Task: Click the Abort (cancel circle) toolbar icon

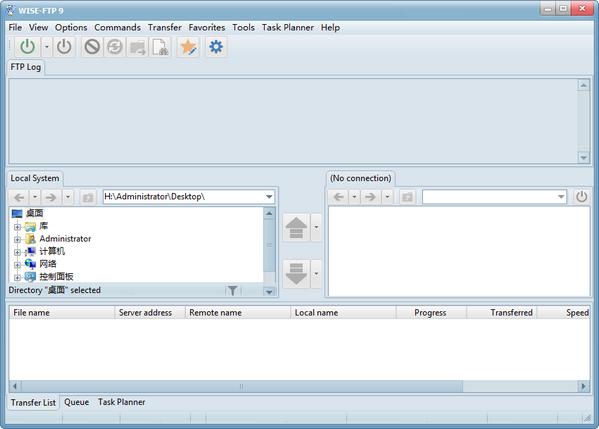Action: point(92,47)
